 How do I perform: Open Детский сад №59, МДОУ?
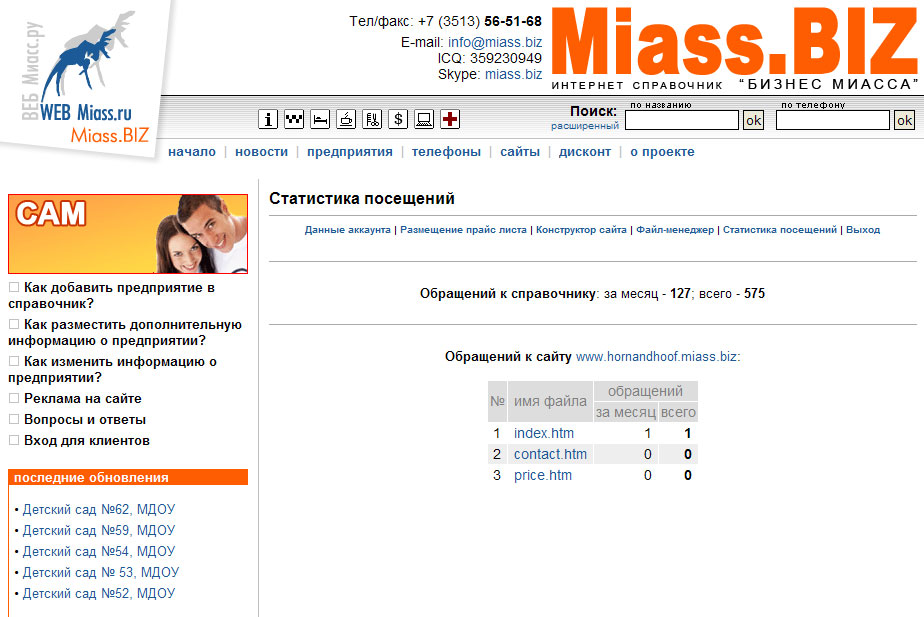click(x=99, y=530)
